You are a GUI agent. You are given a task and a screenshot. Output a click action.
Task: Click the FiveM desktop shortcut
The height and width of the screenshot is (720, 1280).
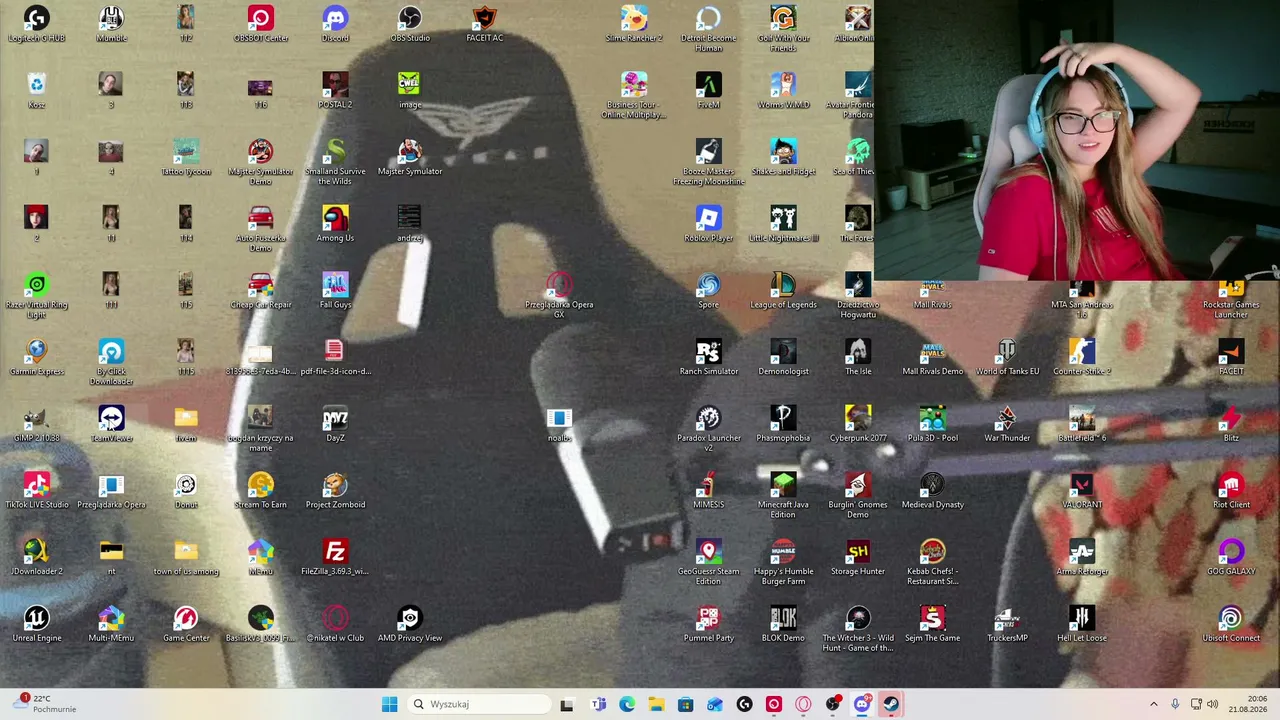pos(708,91)
